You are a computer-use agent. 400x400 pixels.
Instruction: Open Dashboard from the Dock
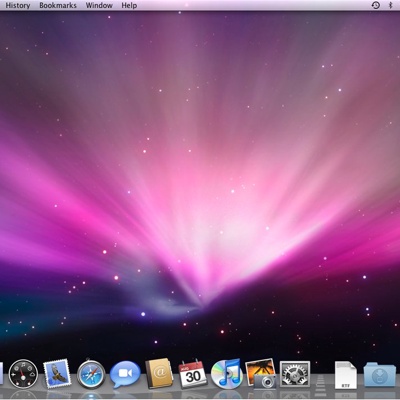coord(23,374)
